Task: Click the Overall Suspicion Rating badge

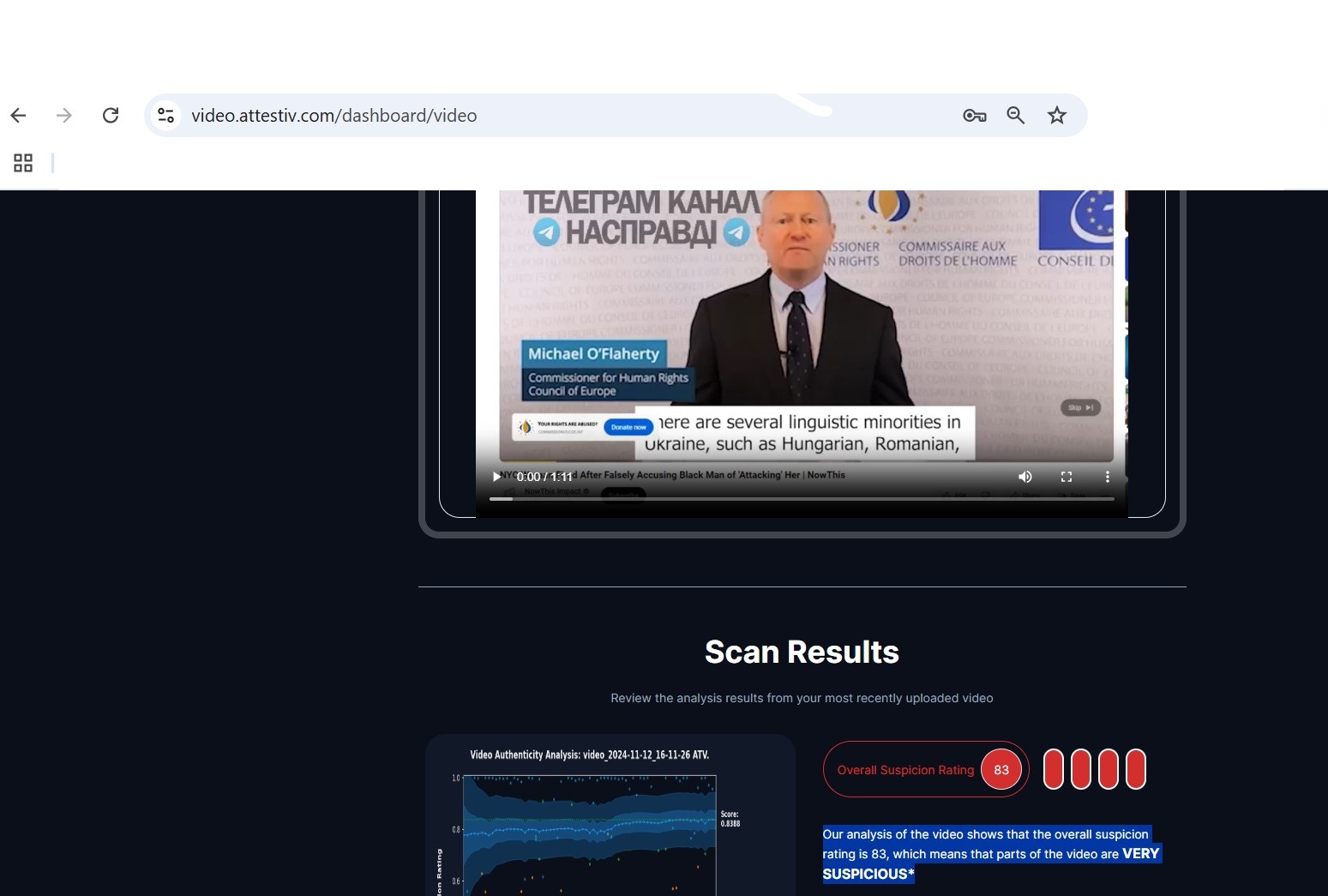Action: pos(926,769)
